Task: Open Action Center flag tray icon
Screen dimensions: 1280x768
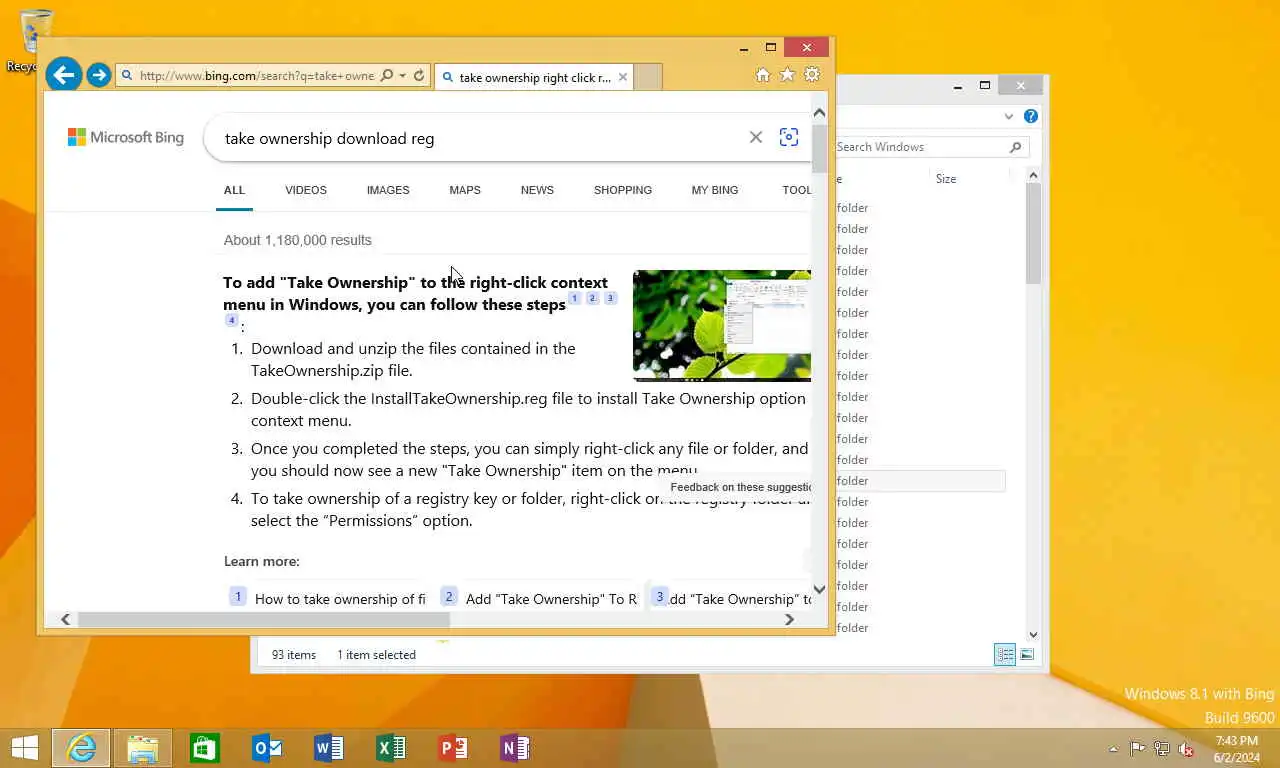Action: [x=1138, y=748]
